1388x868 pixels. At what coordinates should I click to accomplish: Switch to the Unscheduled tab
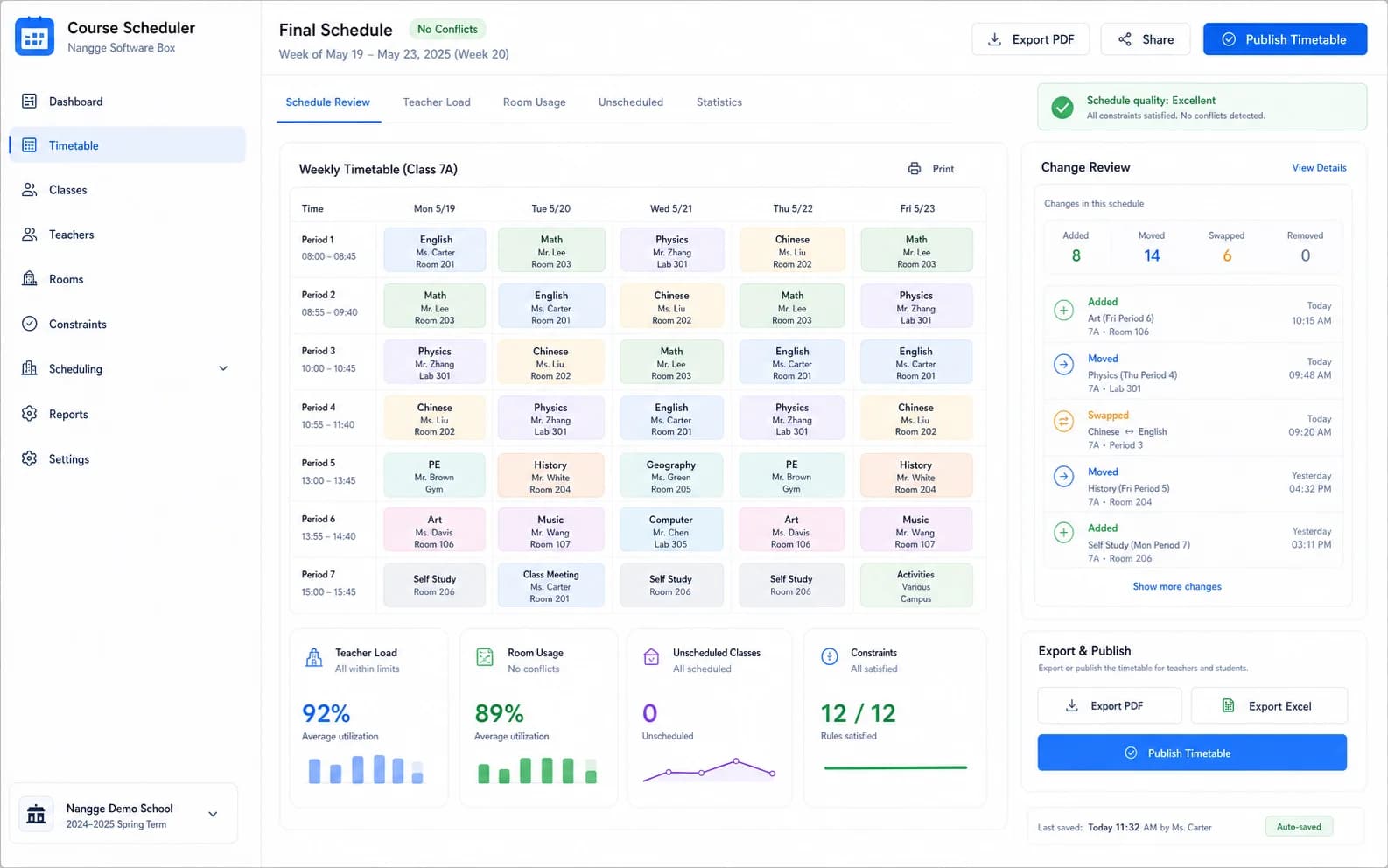pyautogui.click(x=631, y=102)
